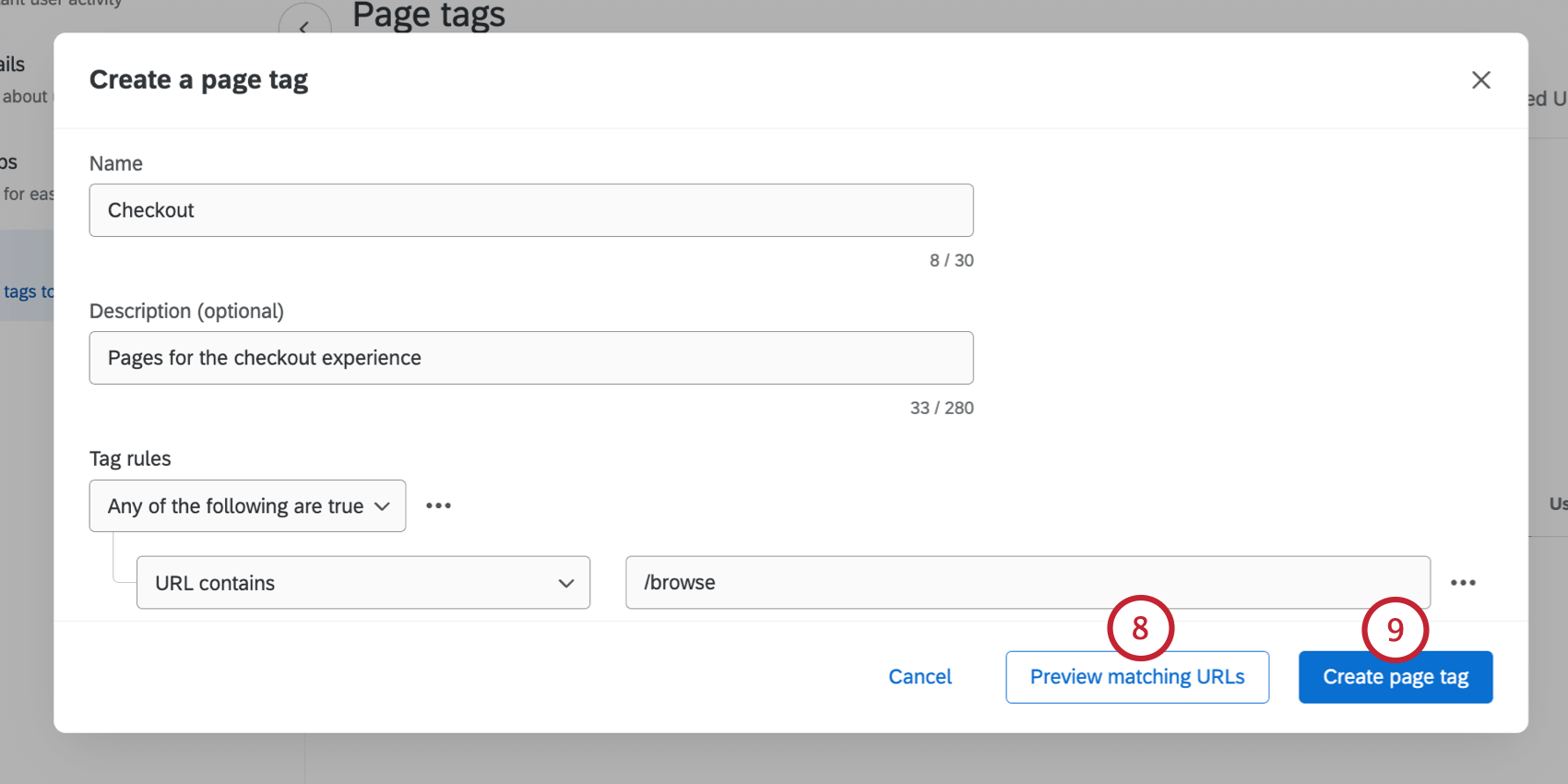
Task: Click the red step 8 marker
Action: click(1140, 628)
